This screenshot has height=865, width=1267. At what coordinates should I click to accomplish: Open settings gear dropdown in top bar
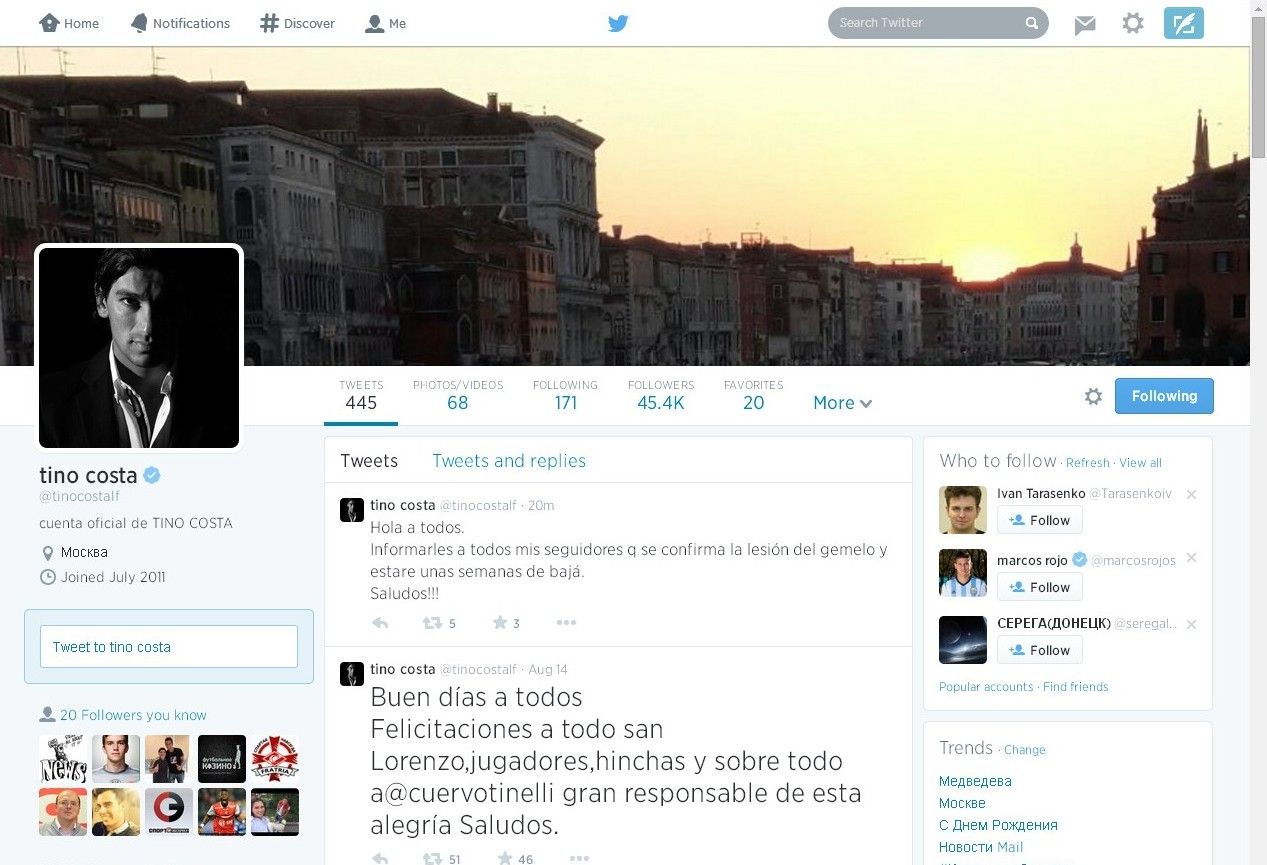(1133, 23)
